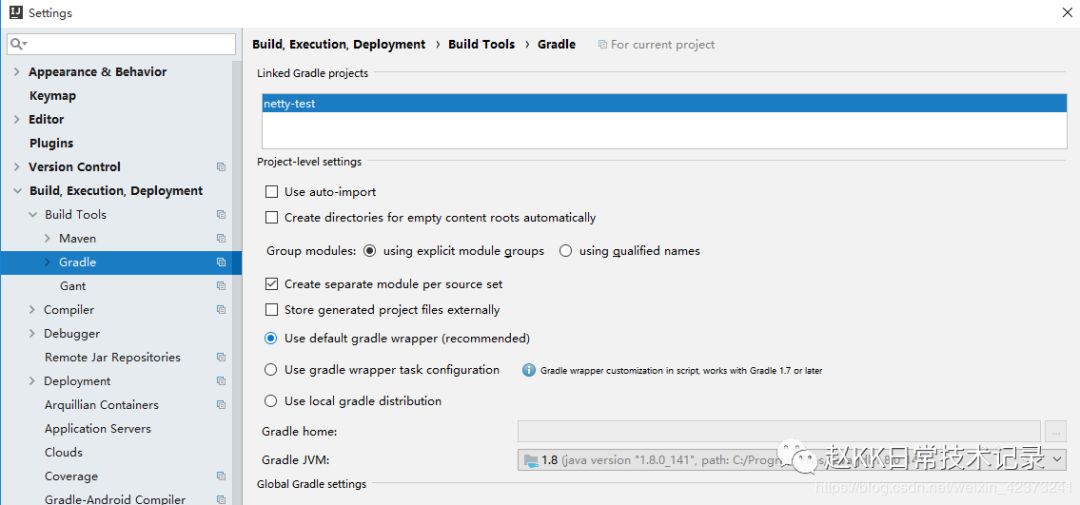Screen dimensions: 1080x505
Task: Click the per-project icon beside Coverage
Action: [x=221, y=476]
